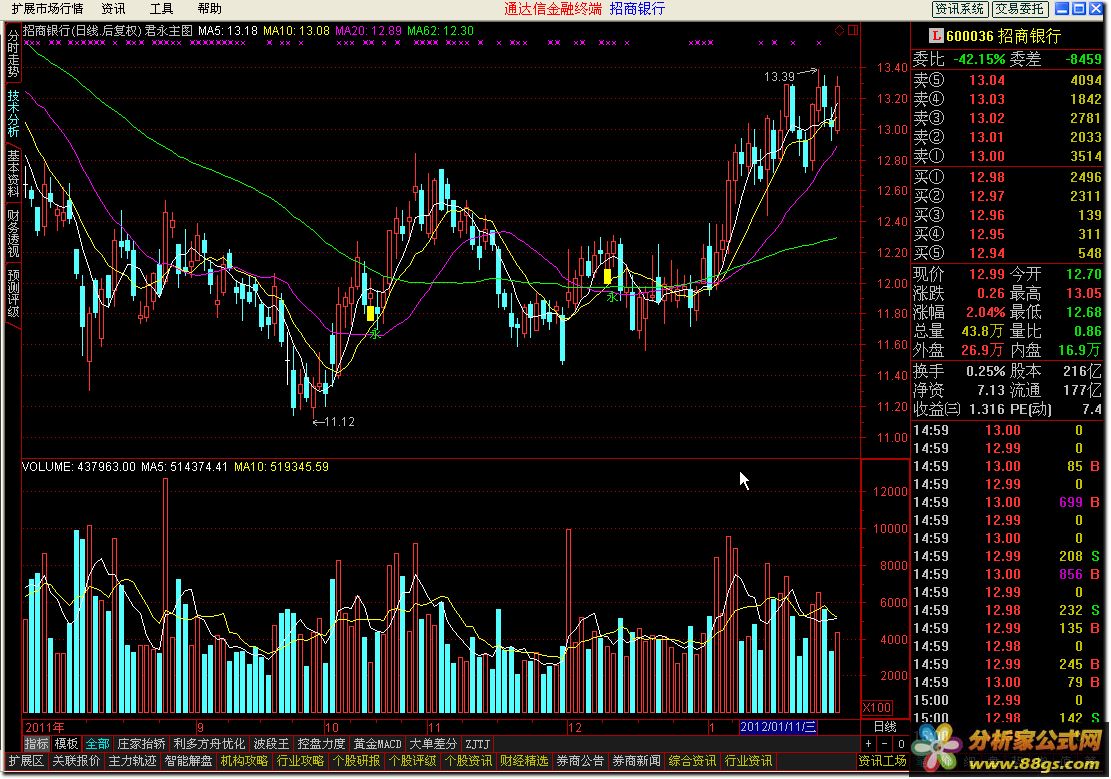Screen dimensions: 1111x779
Task: Click the 现价 12.99 value
Action: (986, 274)
